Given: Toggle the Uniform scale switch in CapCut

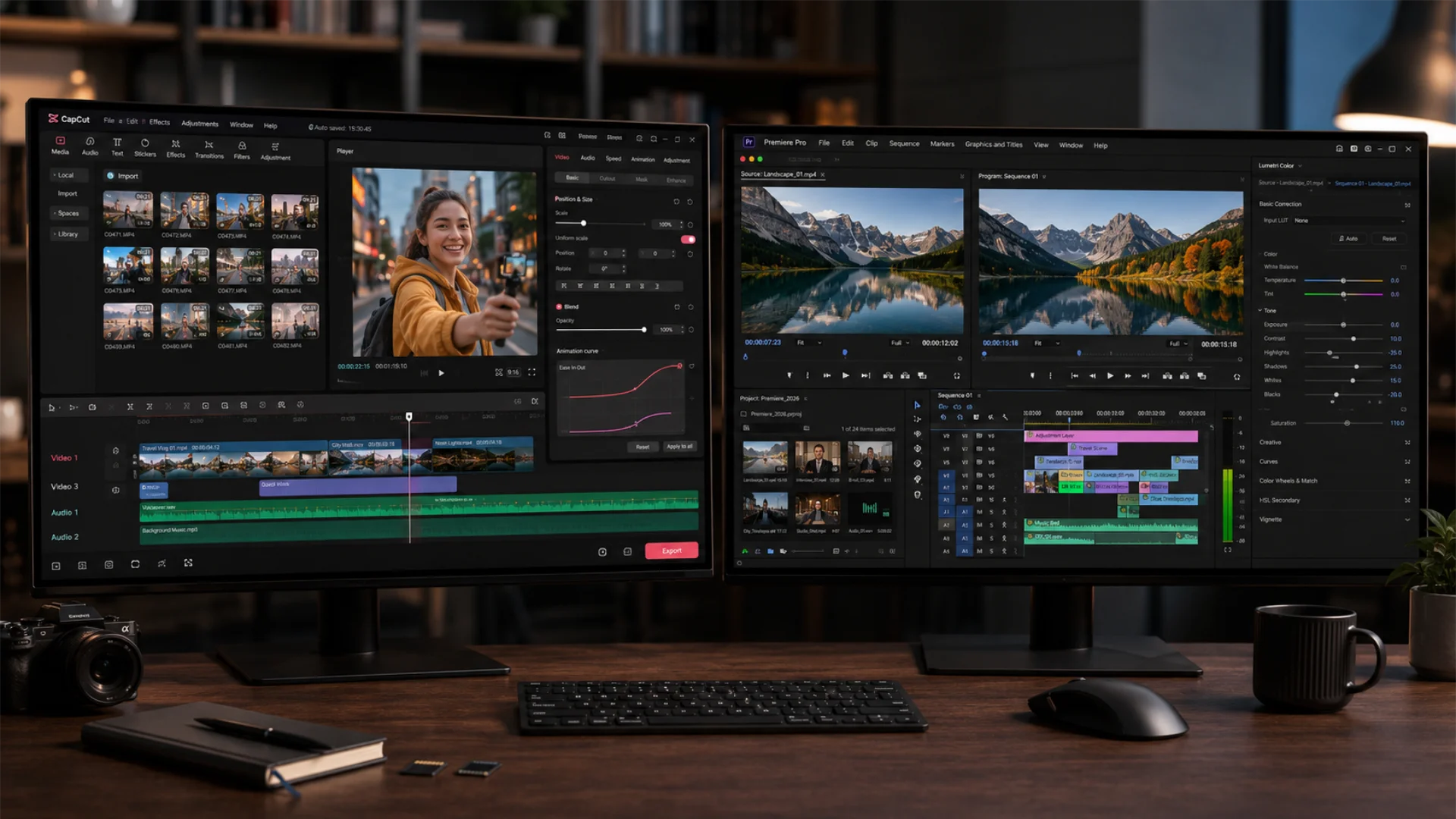Looking at the screenshot, I should pos(688,240).
